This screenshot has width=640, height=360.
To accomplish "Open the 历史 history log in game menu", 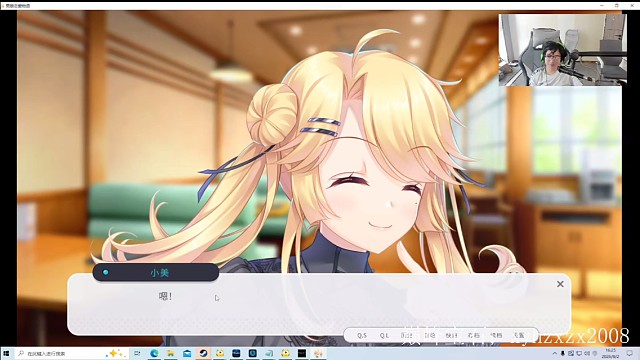I will (407, 336).
